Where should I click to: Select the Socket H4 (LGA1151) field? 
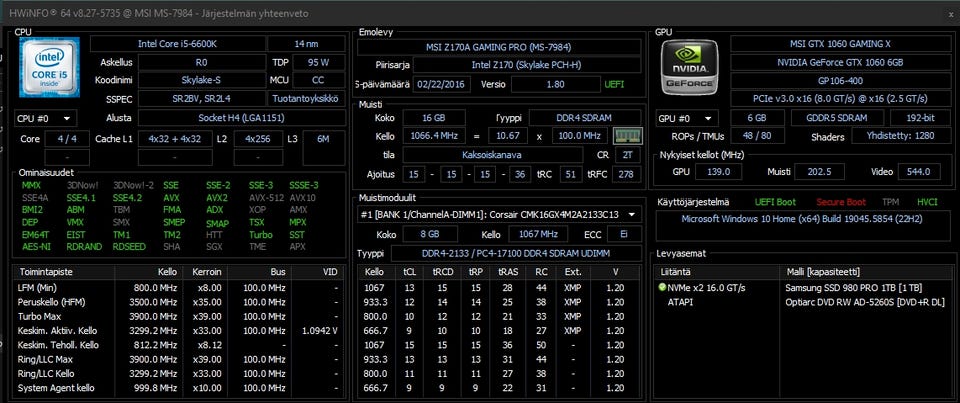(242, 118)
